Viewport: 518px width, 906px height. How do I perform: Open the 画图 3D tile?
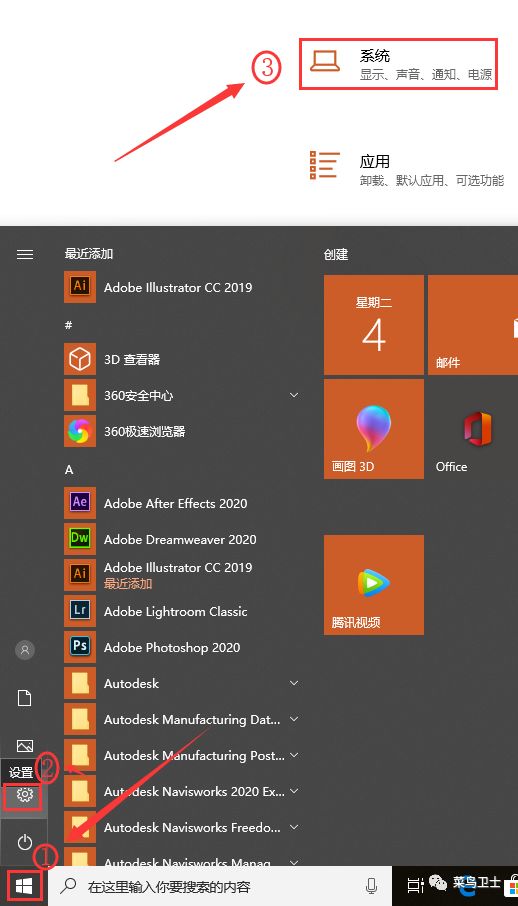(x=373, y=429)
